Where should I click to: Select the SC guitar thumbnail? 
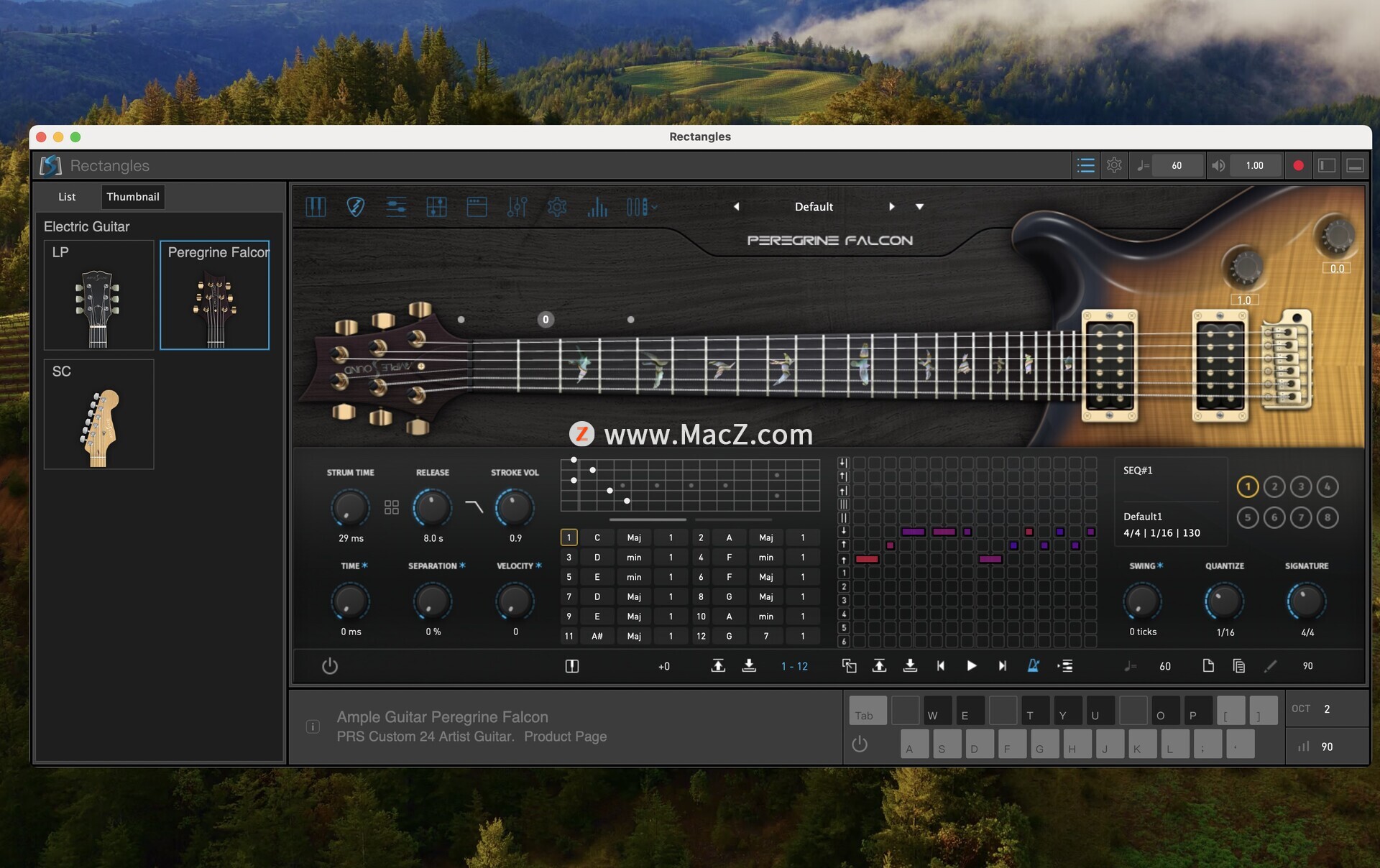[x=98, y=414]
